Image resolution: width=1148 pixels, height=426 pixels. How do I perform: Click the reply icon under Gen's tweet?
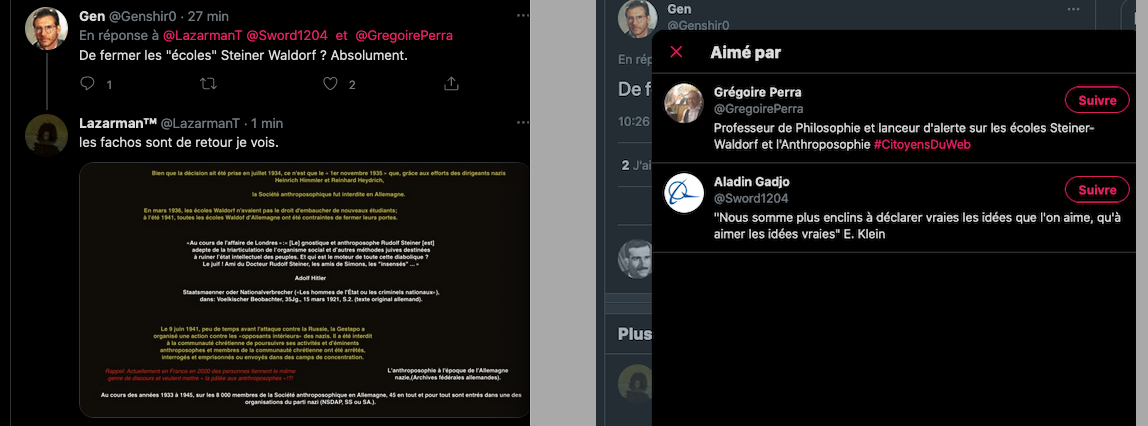click(88, 84)
